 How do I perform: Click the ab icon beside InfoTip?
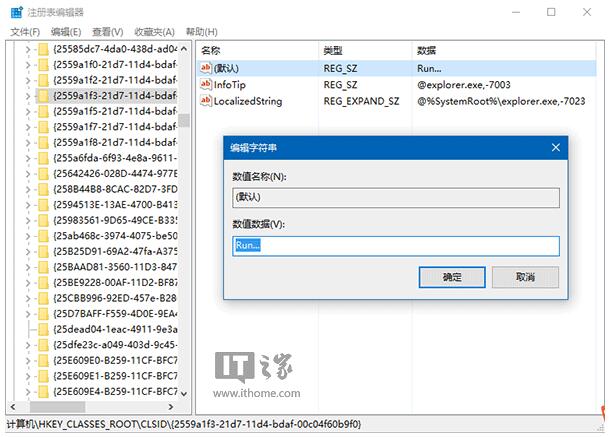point(206,85)
